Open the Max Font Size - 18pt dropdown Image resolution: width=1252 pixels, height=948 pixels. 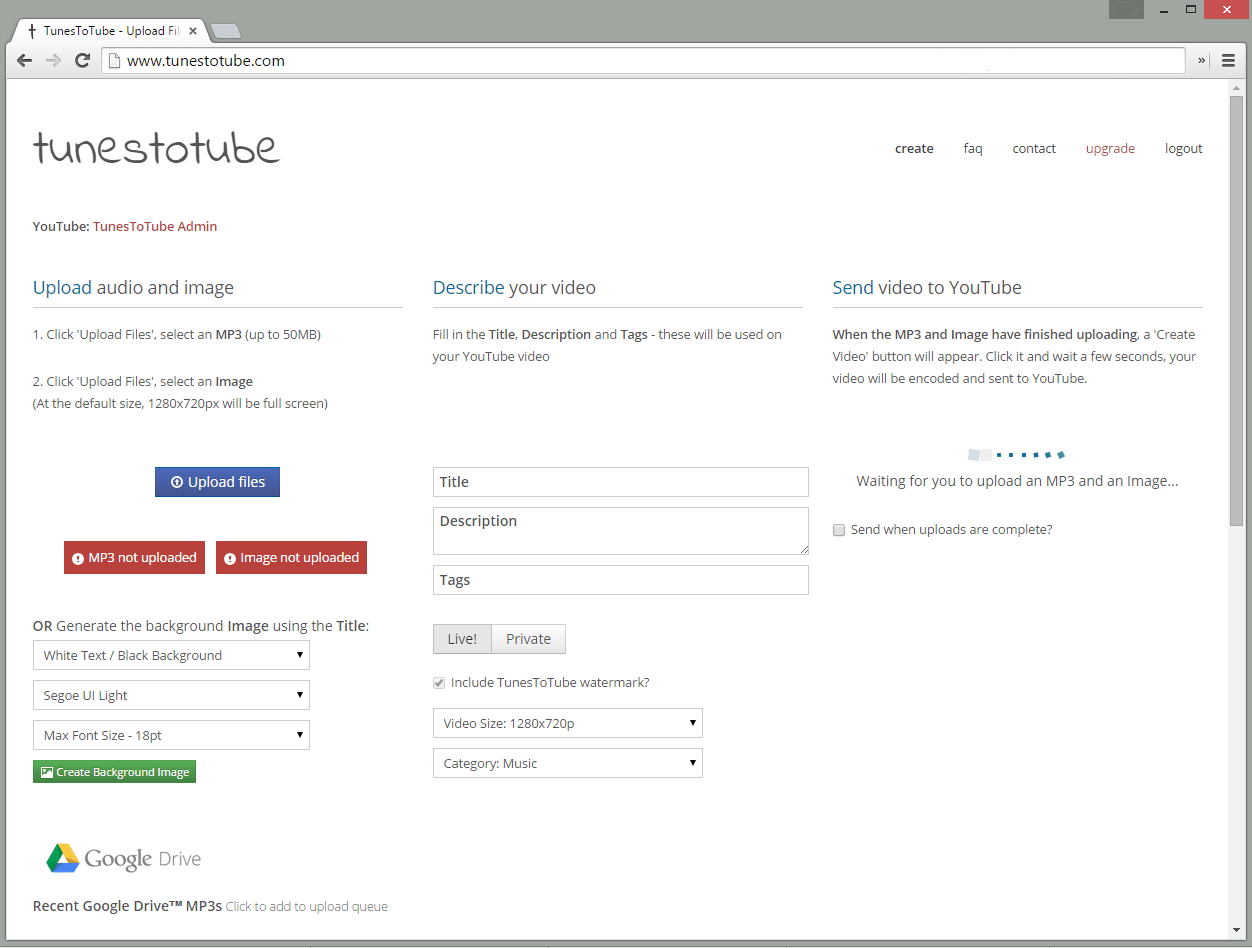click(171, 736)
